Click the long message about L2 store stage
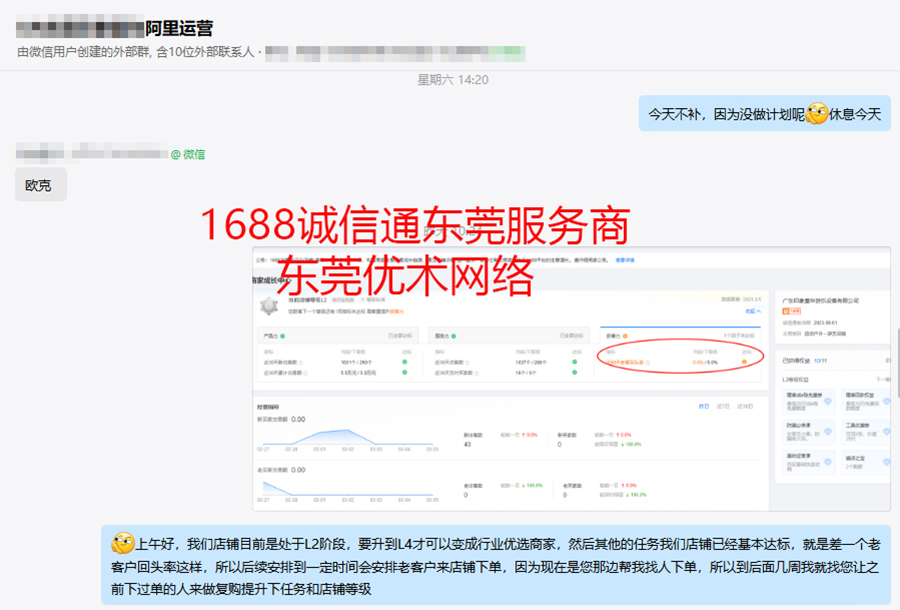Screen dimensions: 900x610 (495, 565)
